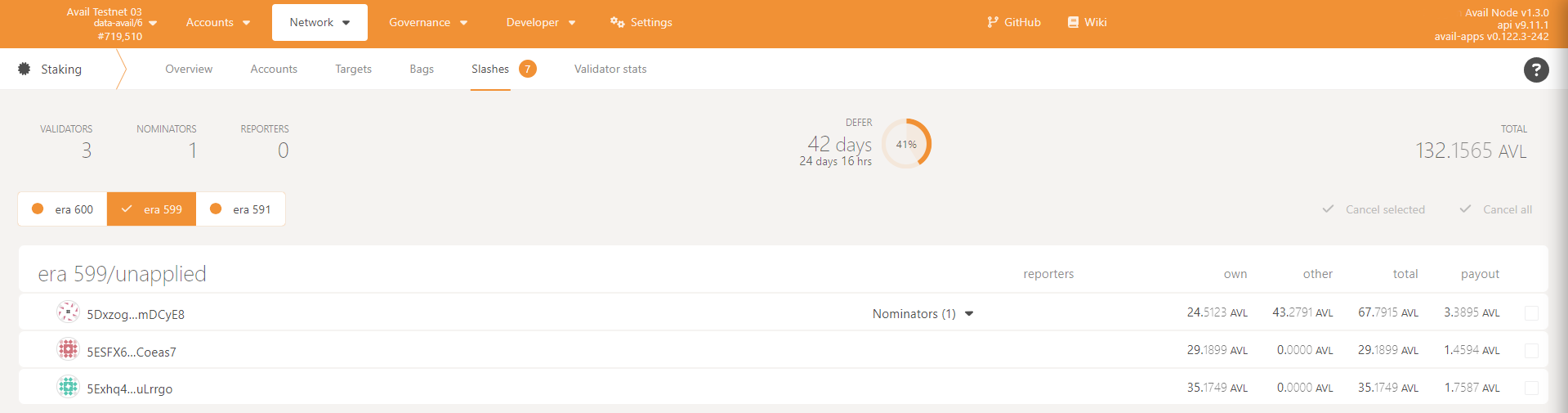Screen dimensions: 1568x413
Task: Open Wiki via the book icon
Action: click(1073, 22)
